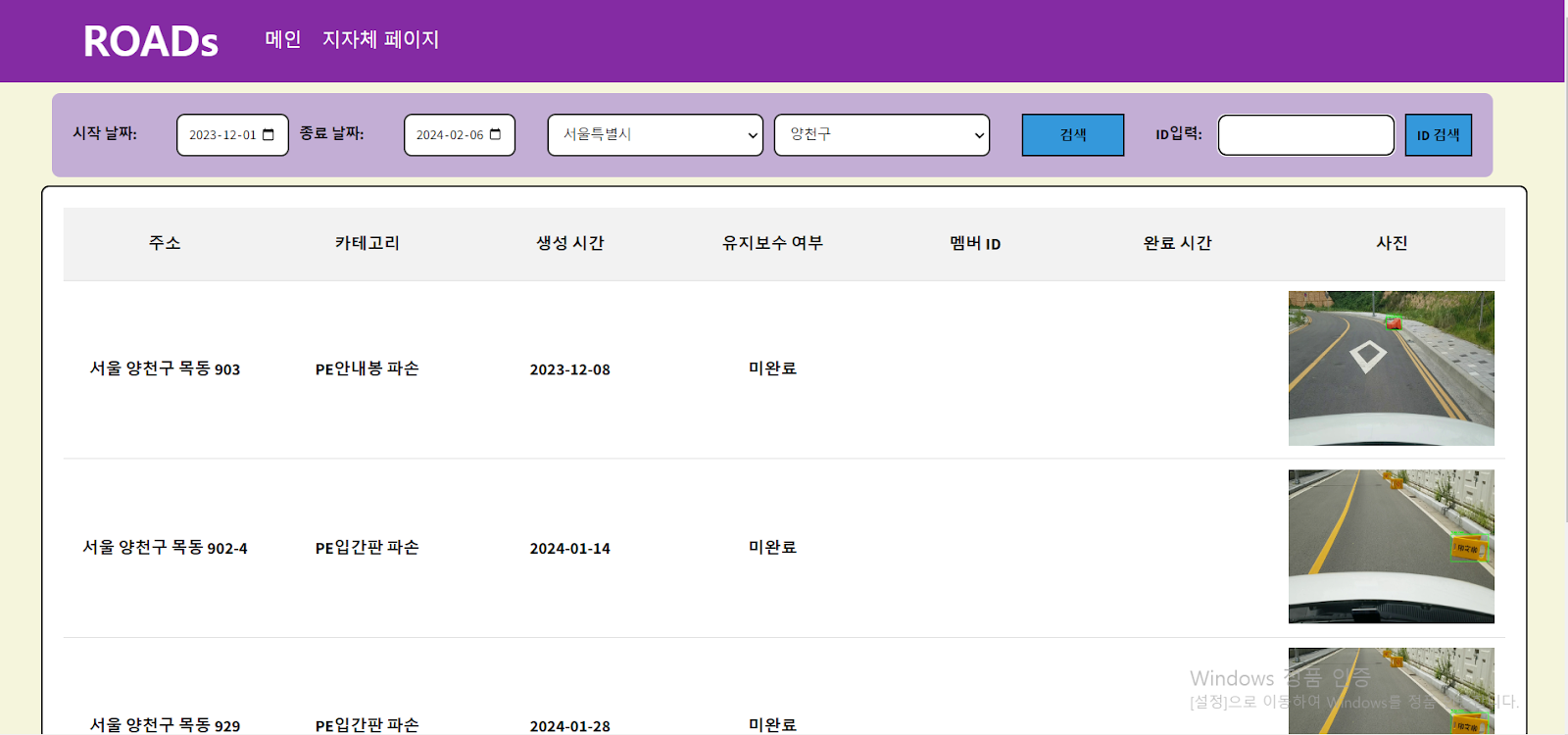Select creation date 2024-01-28
The width and height of the screenshot is (1568, 735).
[x=570, y=726]
